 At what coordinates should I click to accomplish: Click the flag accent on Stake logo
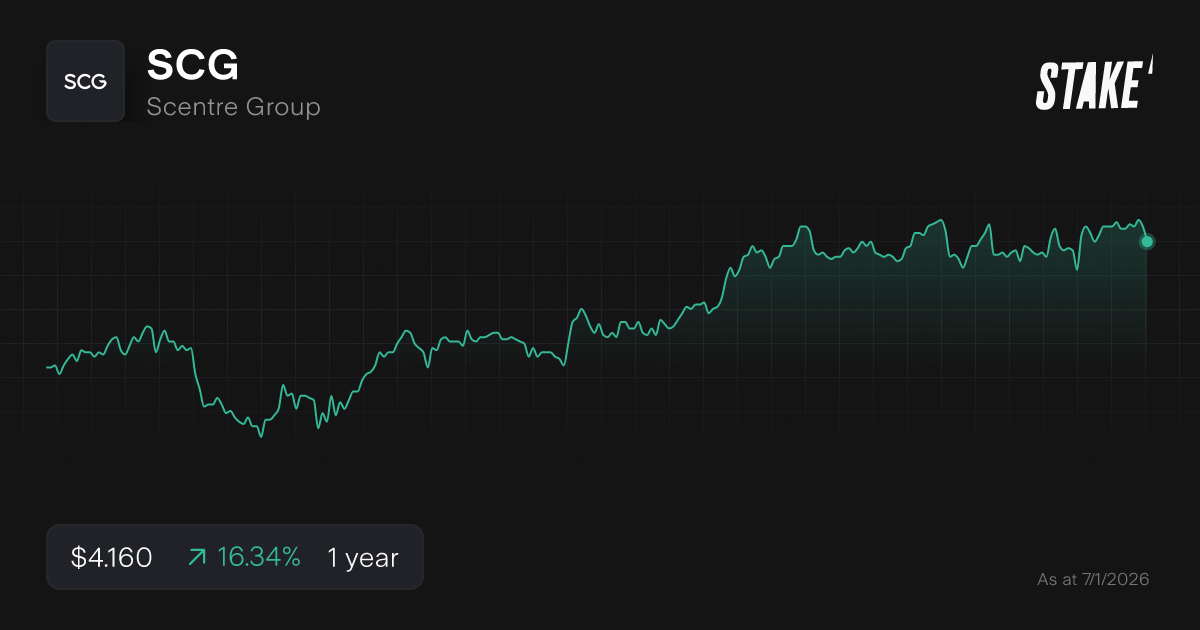(x=1150, y=67)
